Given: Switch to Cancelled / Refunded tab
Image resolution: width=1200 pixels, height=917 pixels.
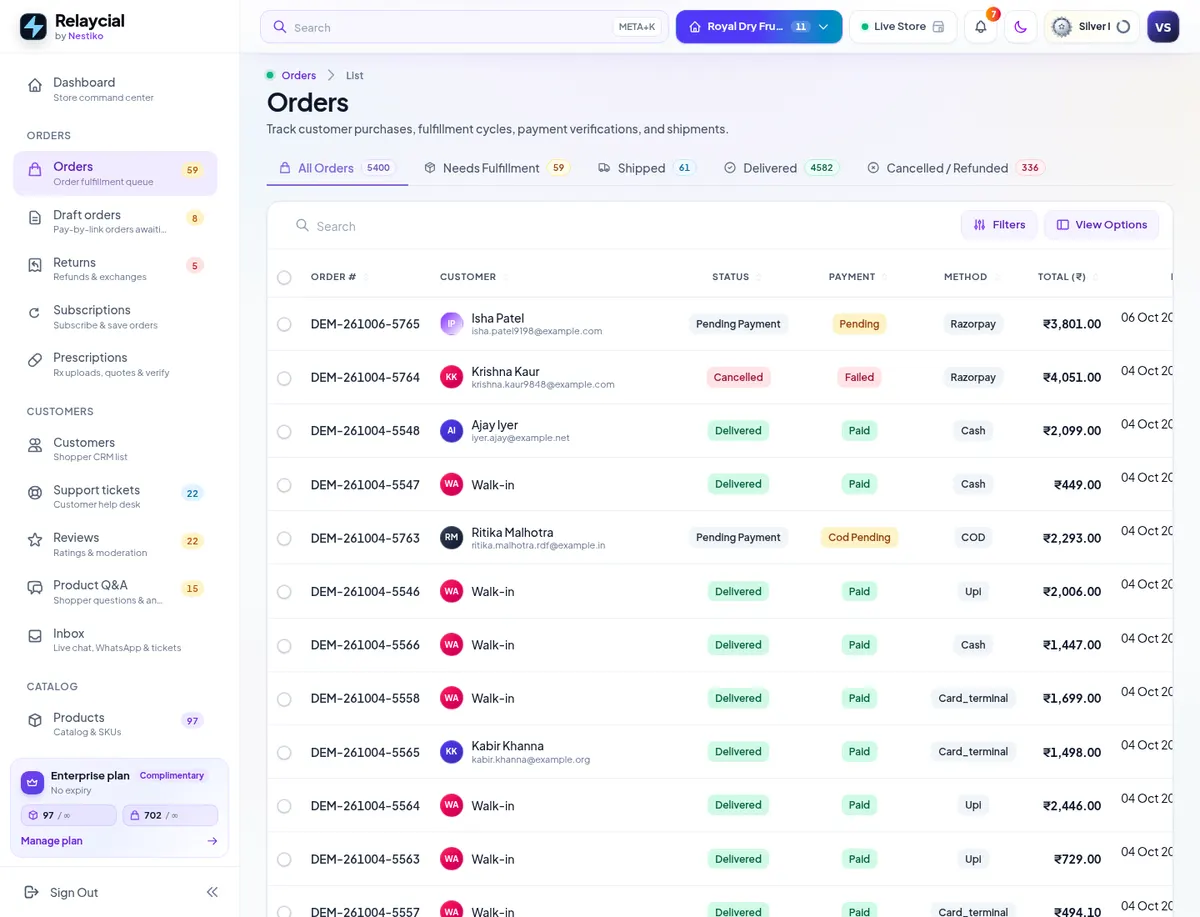Looking at the screenshot, I should [955, 168].
